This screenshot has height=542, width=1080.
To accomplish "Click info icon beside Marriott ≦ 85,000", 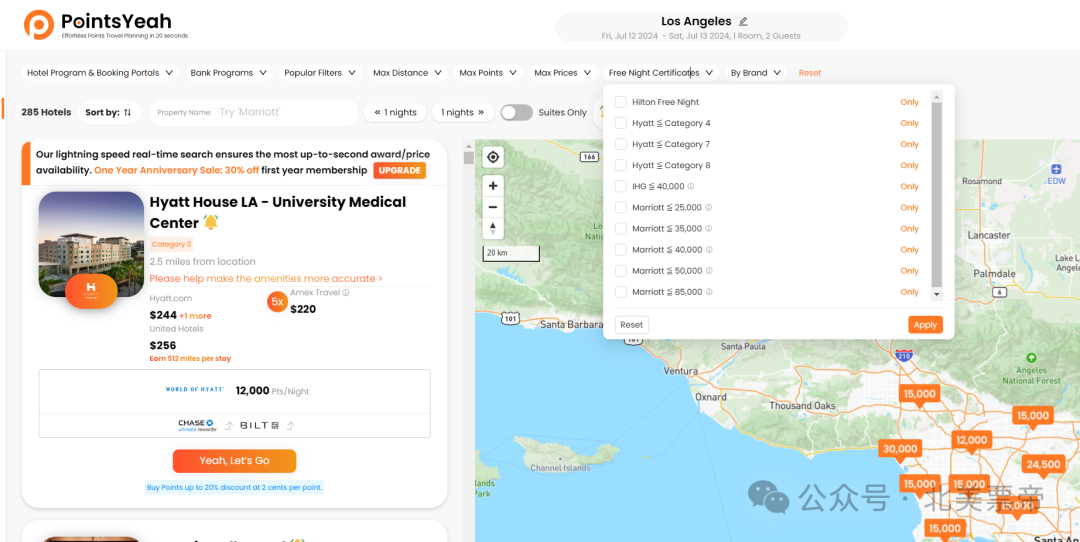I will (708, 292).
